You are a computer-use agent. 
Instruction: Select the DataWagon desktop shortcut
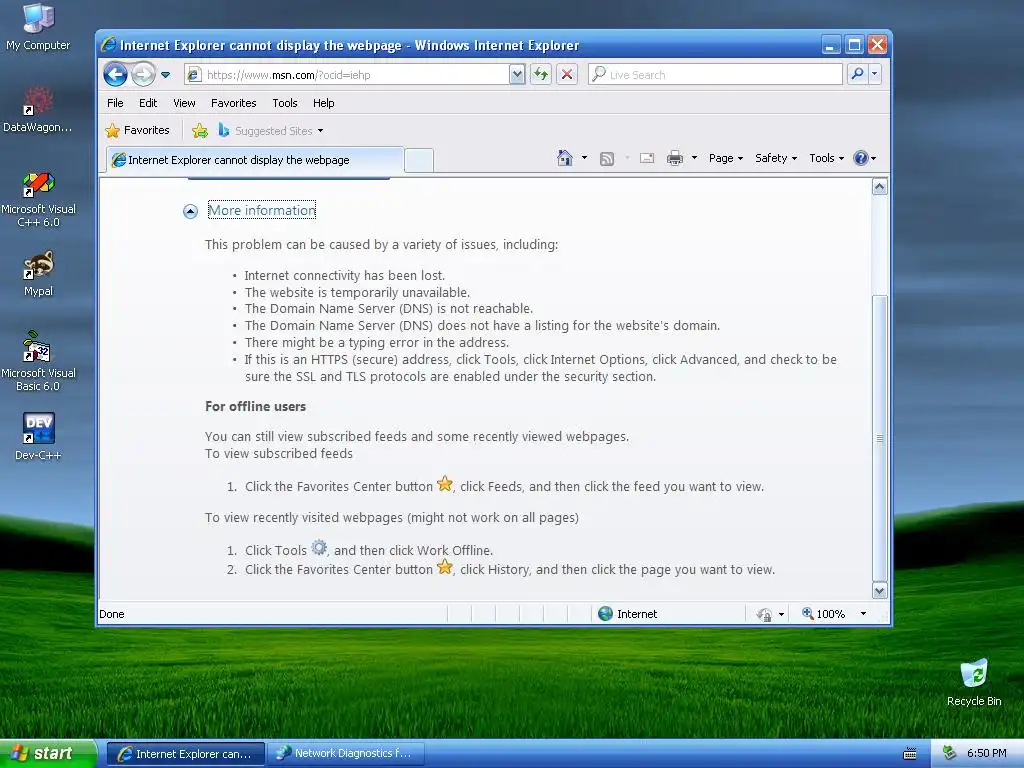[x=38, y=110]
